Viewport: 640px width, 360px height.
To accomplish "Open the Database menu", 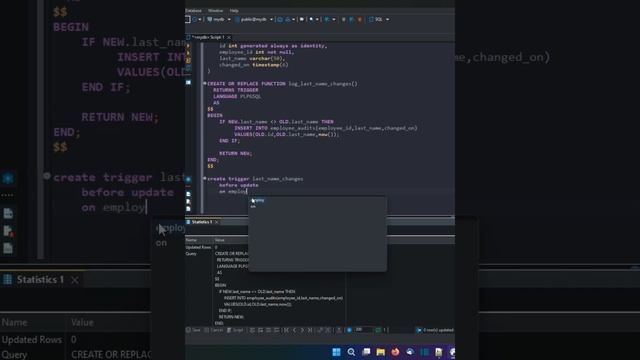I will (x=193, y=11).
